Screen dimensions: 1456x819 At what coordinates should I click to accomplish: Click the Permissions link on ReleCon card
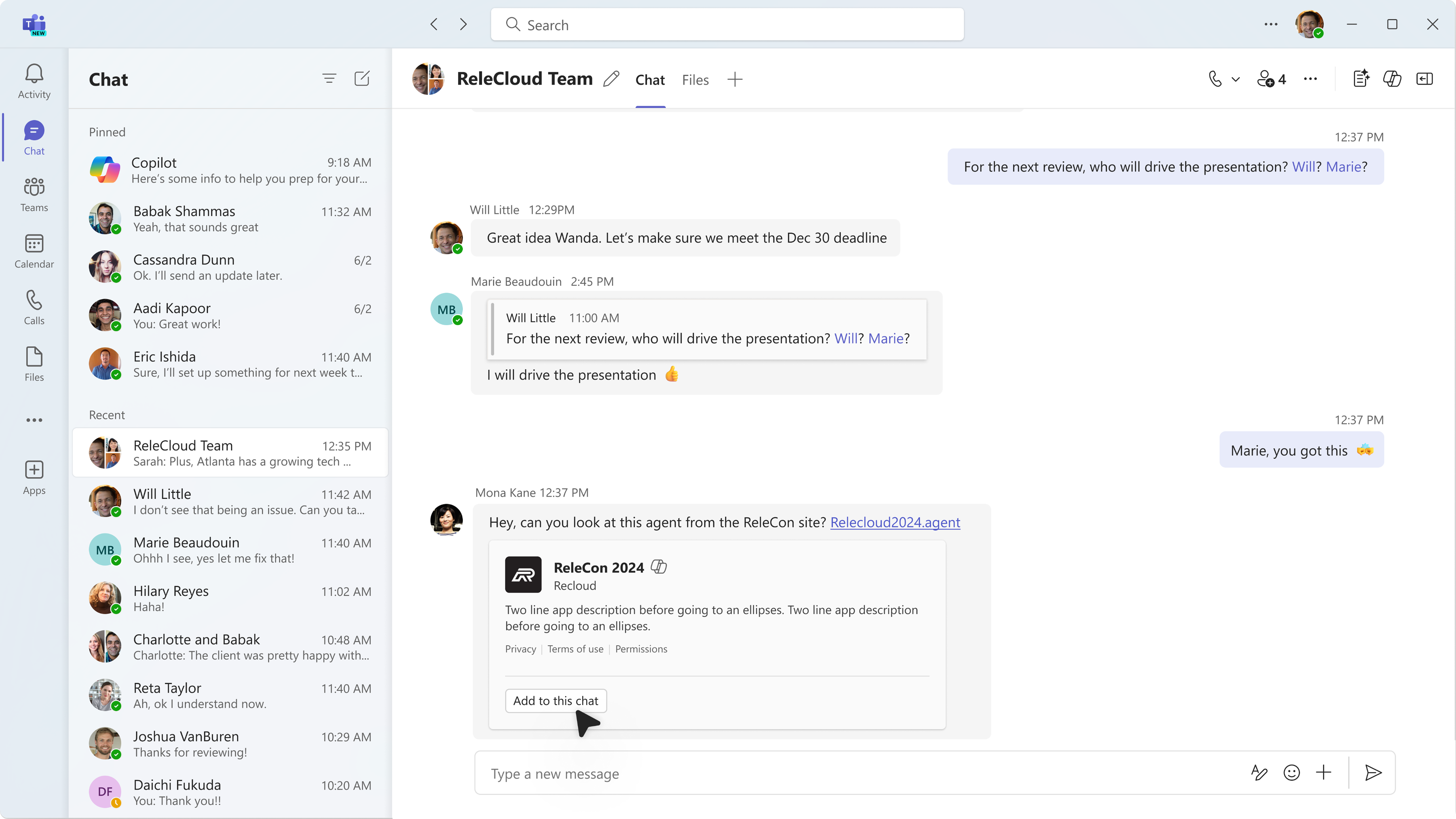pyautogui.click(x=641, y=649)
